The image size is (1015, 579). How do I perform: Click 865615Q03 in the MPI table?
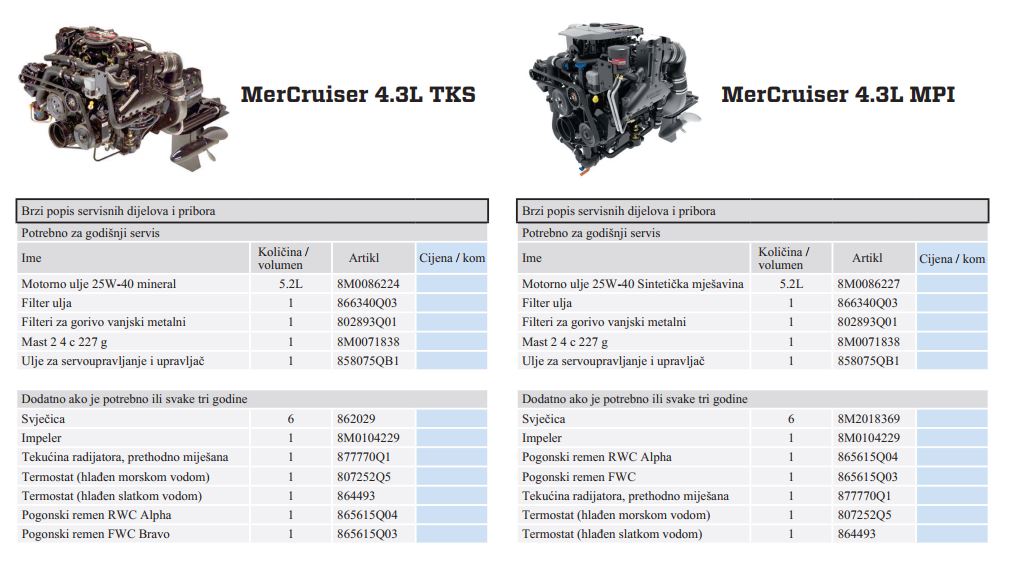point(867,477)
